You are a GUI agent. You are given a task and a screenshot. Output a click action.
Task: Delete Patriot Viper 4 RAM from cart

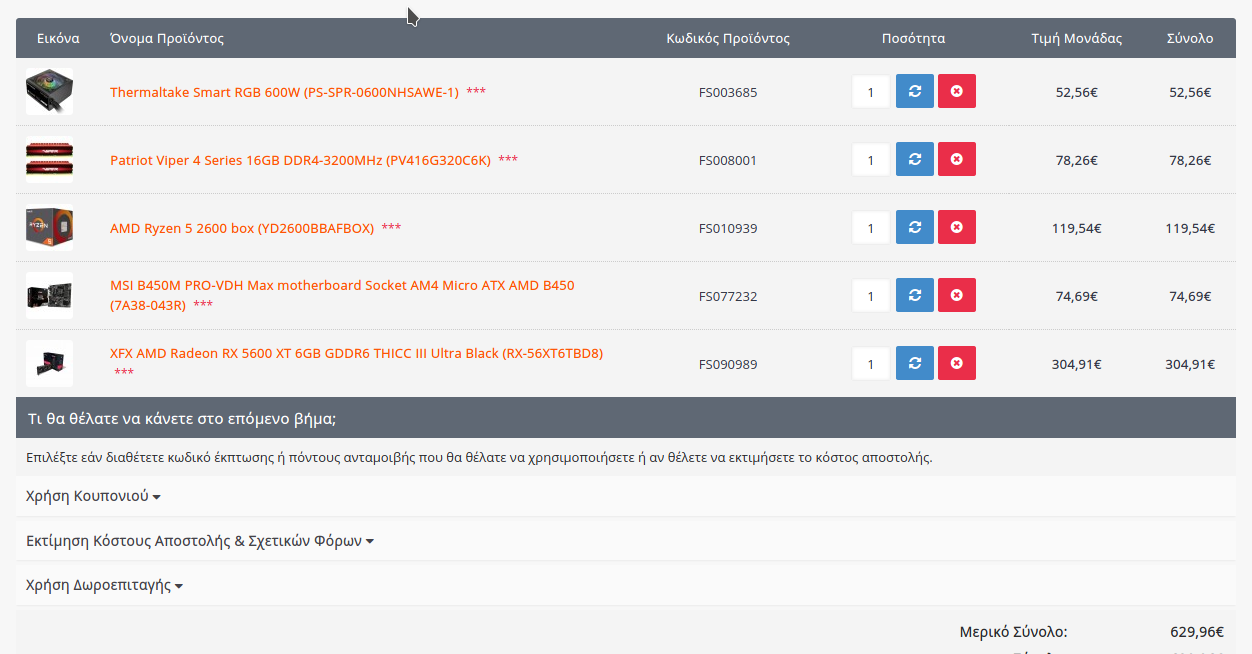click(956, 159)
